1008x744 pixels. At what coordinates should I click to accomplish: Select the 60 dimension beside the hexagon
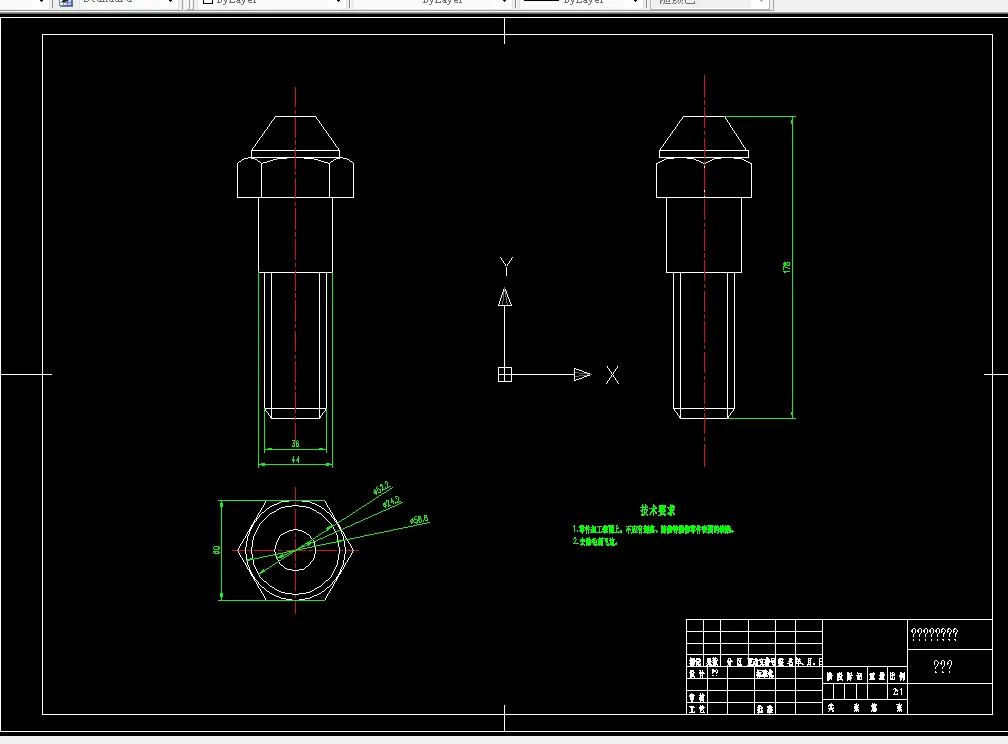point(217,550)
